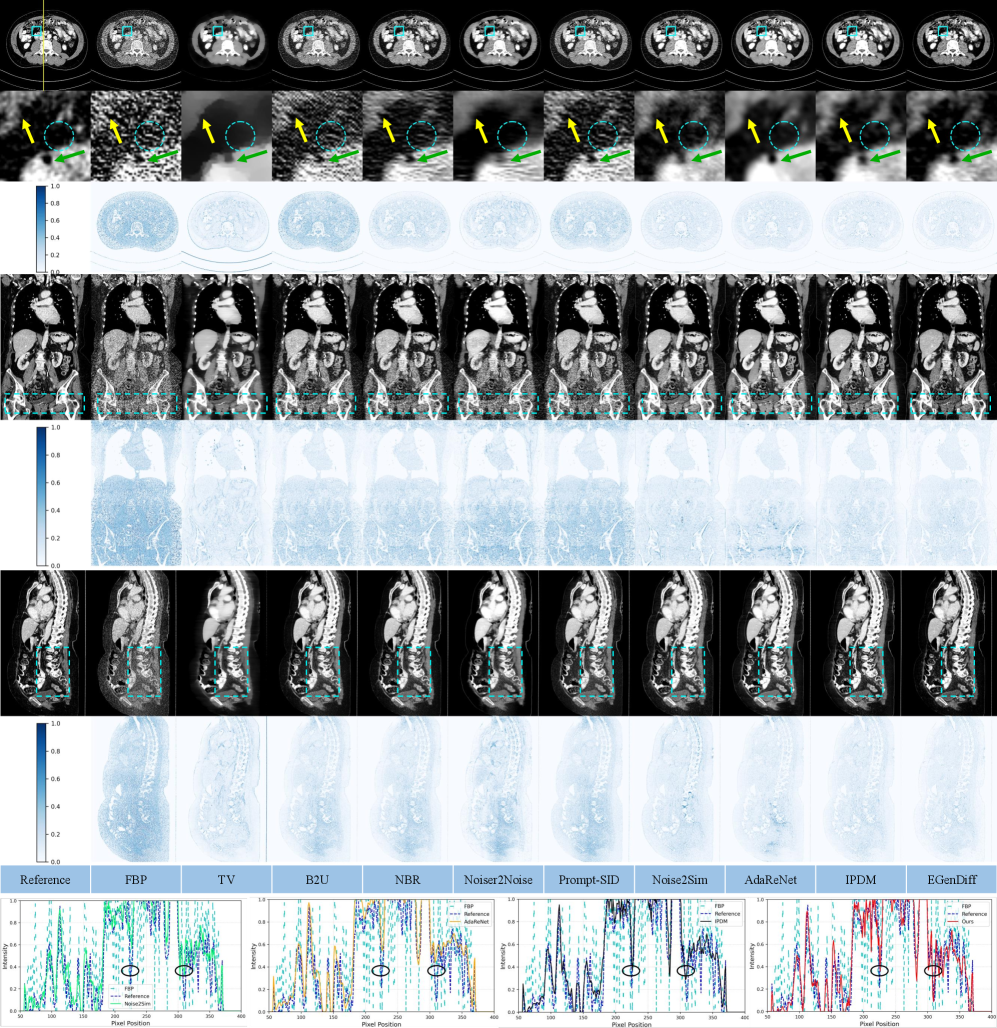The width and height of the screenshot is (997, 1028).
Task: Open the Reference zoomed ROI patch
Action: click(x=45, y=136)
